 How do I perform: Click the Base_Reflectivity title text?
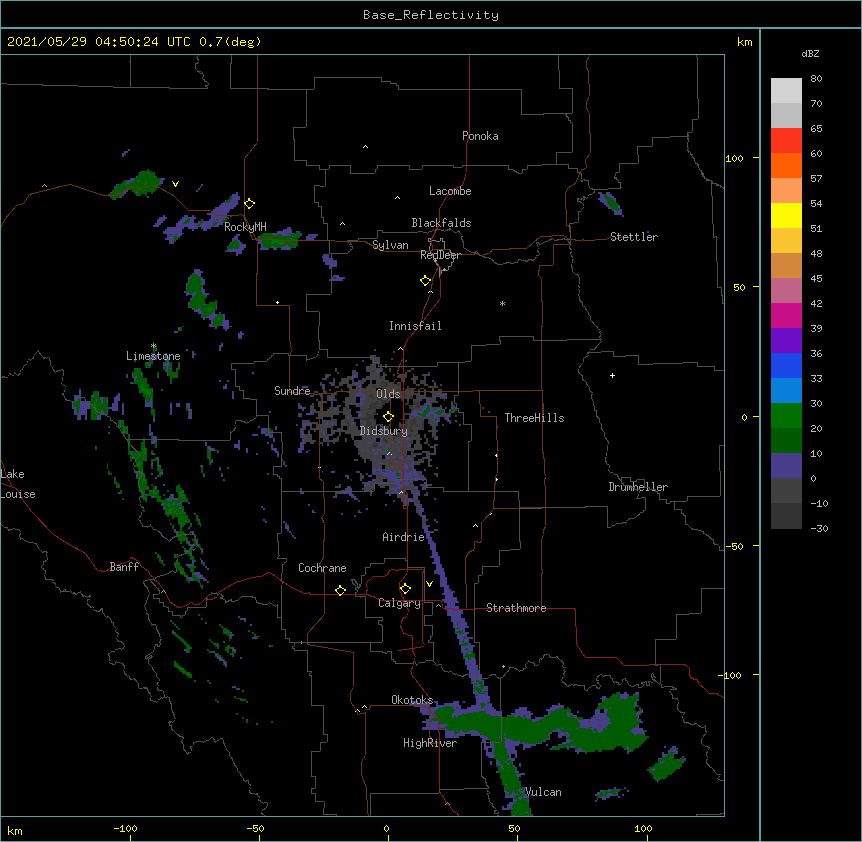431,15
